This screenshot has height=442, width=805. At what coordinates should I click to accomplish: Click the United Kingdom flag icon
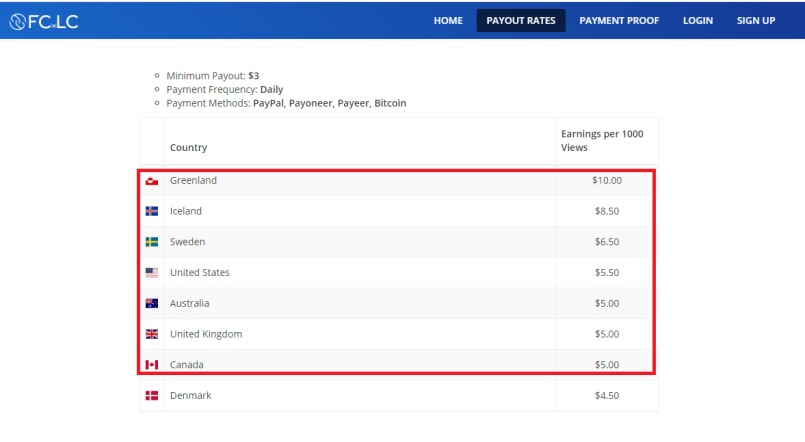[x=151, y=334]
